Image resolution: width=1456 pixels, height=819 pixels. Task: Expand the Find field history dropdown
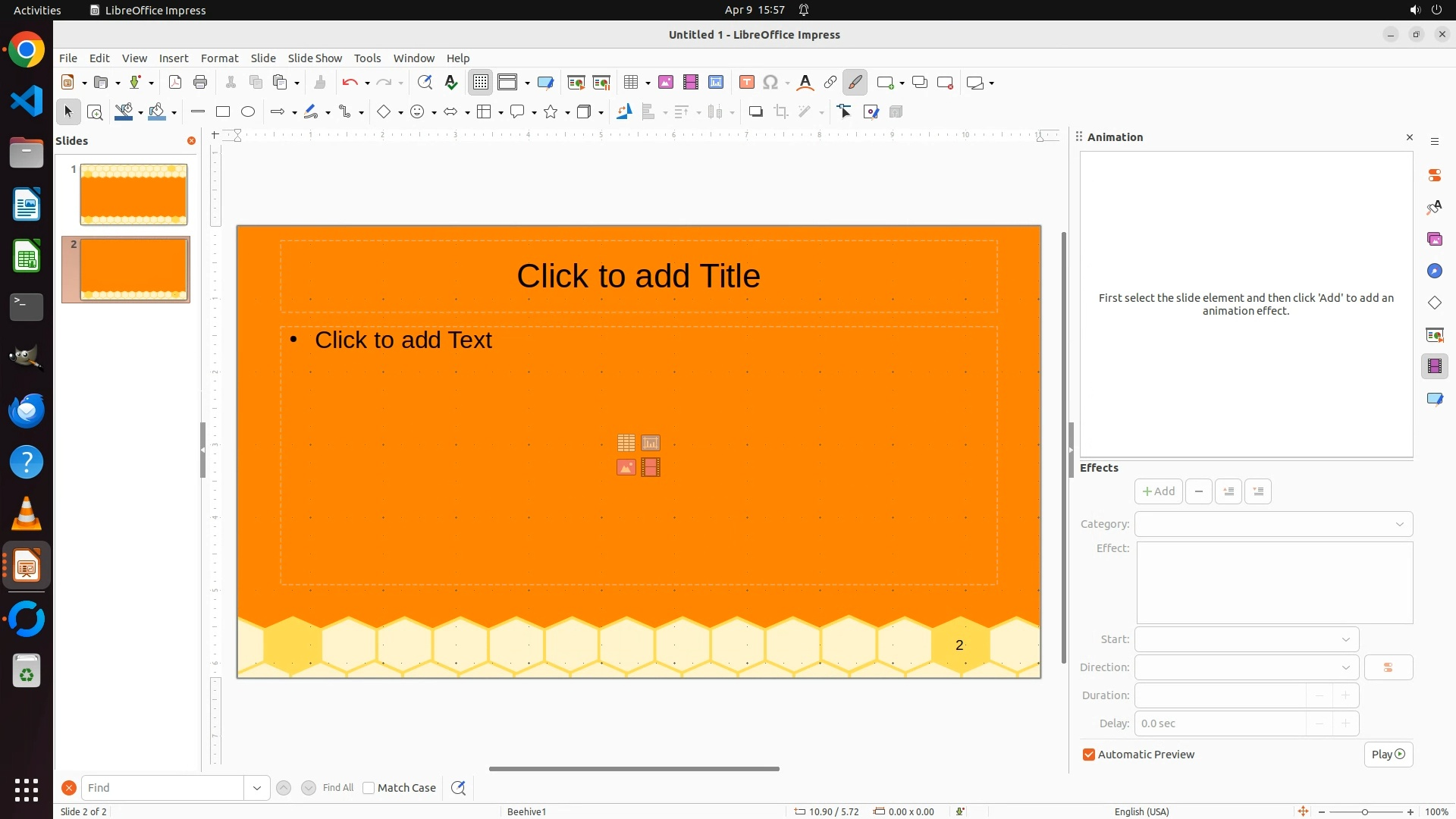coord(257,788)
